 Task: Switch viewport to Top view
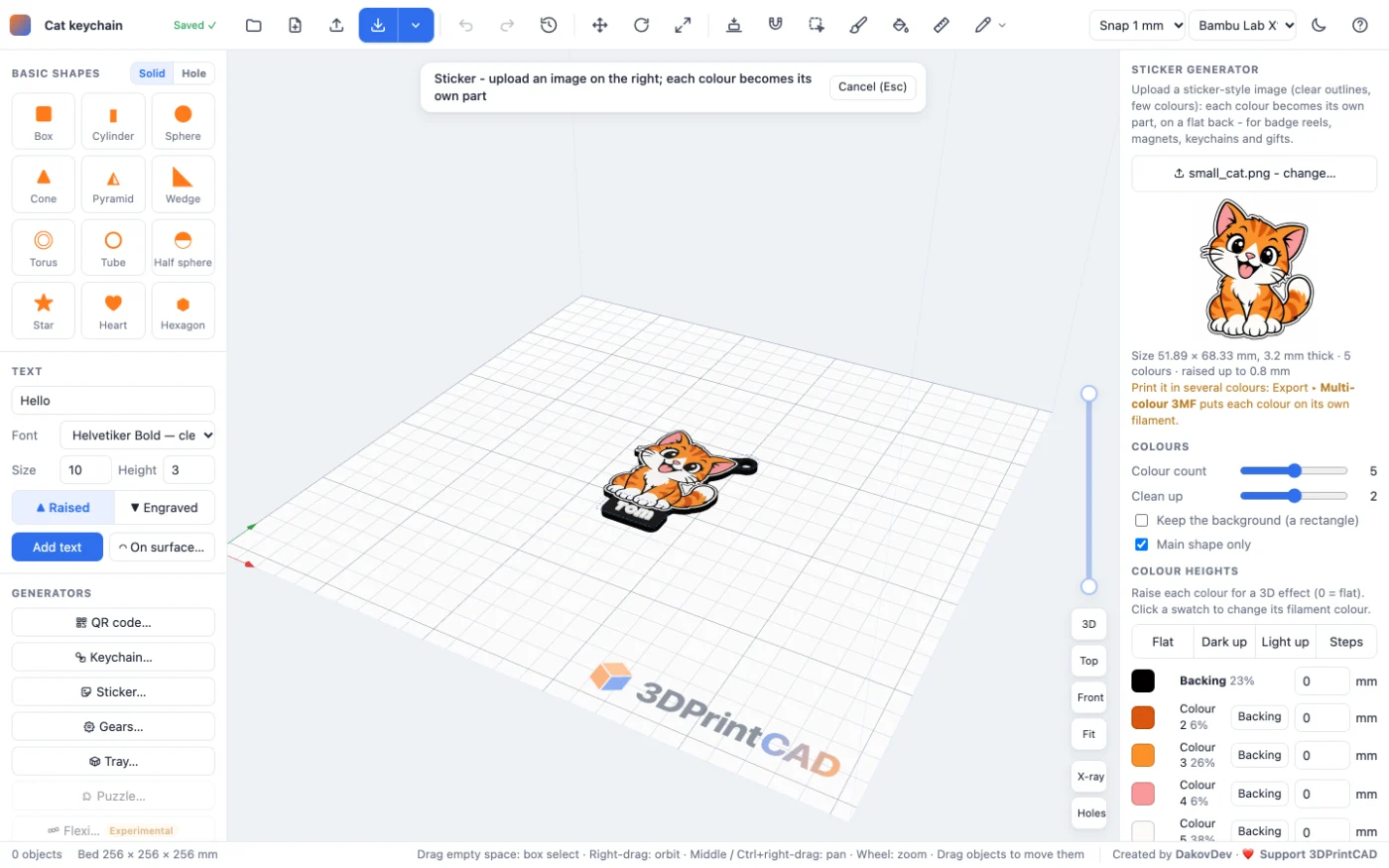coord(1089,661)
